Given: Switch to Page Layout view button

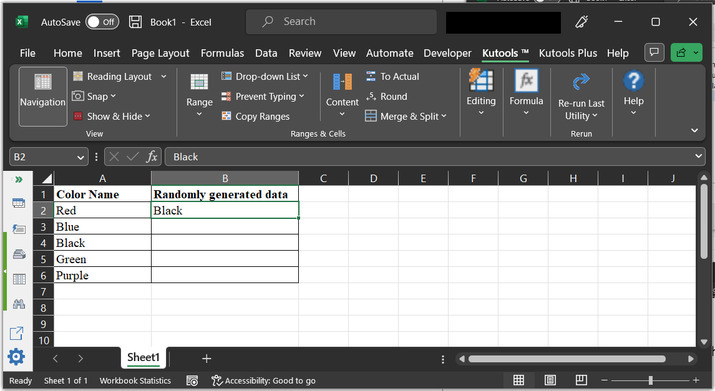Looking at the screenshot, I should pos(550,380).
